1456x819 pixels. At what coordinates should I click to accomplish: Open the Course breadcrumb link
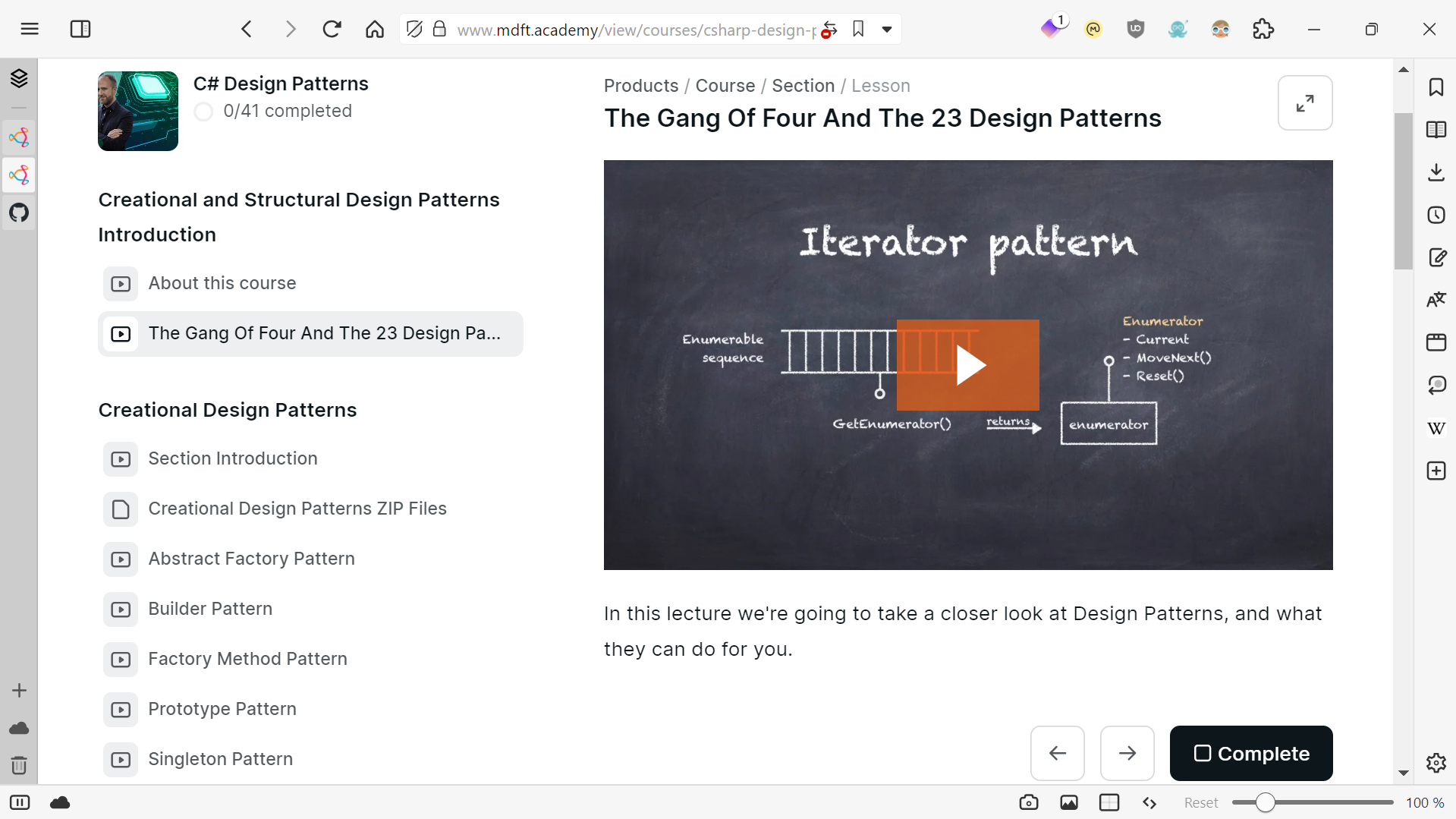point(725,86)
